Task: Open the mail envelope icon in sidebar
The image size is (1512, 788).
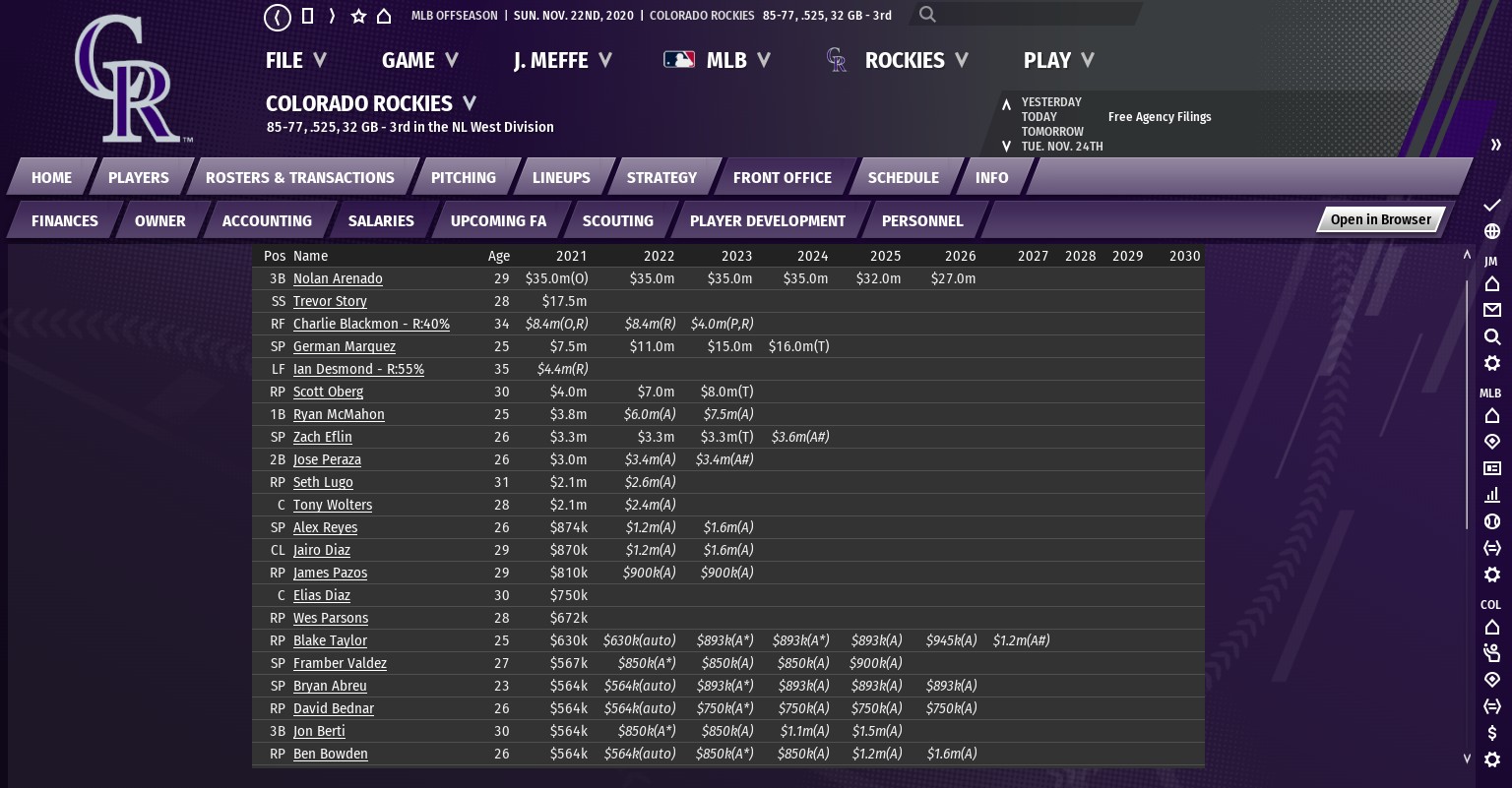Action: tap(1491, 310)
